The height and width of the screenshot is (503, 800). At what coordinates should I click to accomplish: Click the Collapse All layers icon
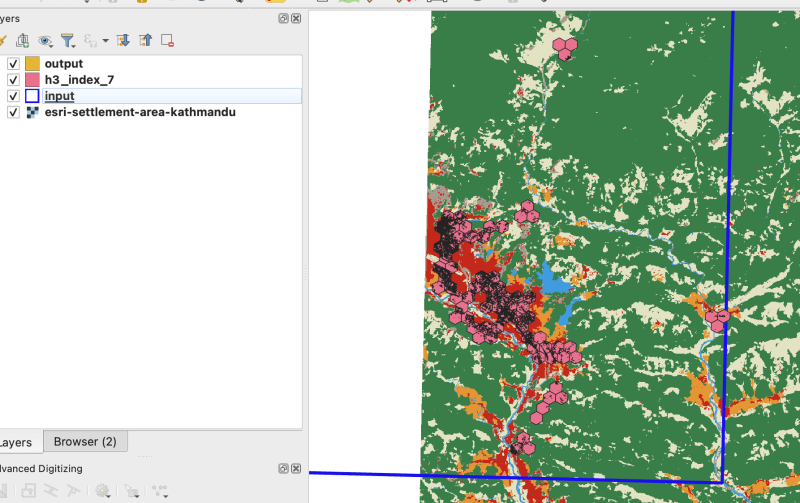pos(146,41)
